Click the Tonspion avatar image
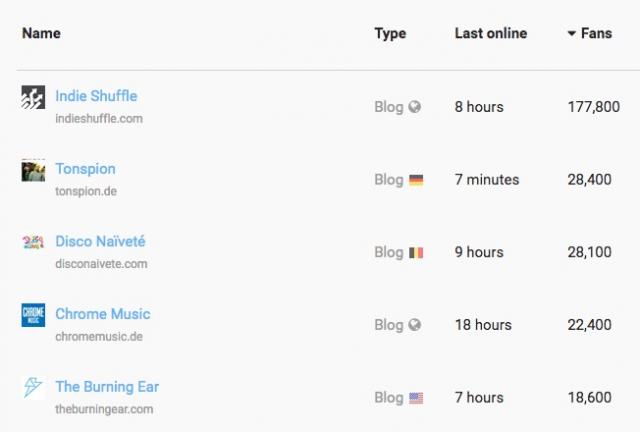This screenshot has height=432, width=640. point(33,170)
